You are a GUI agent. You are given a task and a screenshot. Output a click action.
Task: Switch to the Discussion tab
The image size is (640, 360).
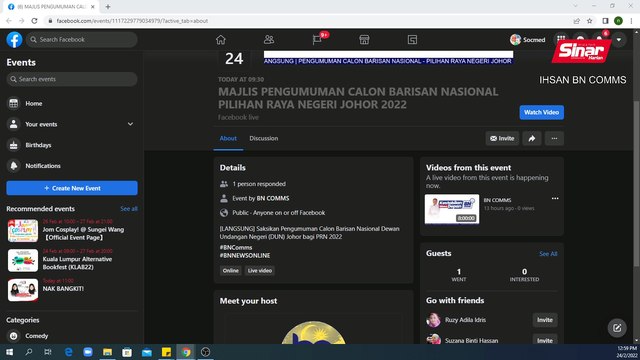[x=264, y=138]
